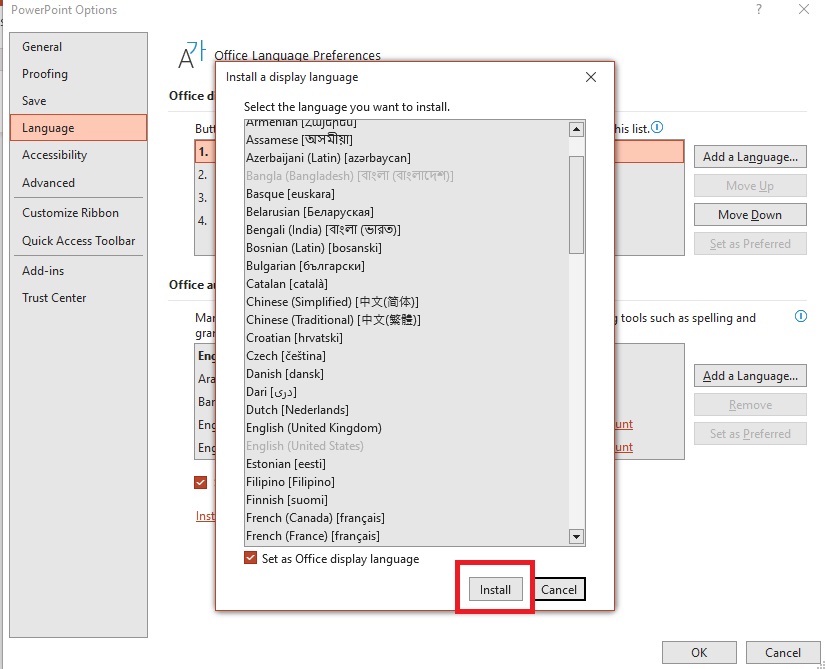
Task: Click OK to confirm PowerPoint Options
Action: coord(699,651)
